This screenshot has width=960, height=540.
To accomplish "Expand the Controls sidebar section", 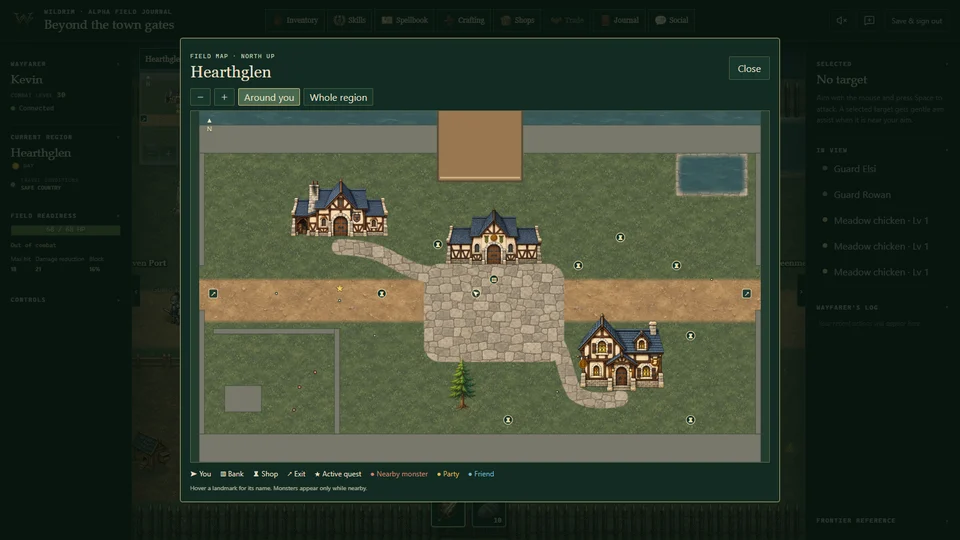I will (118, 300).
